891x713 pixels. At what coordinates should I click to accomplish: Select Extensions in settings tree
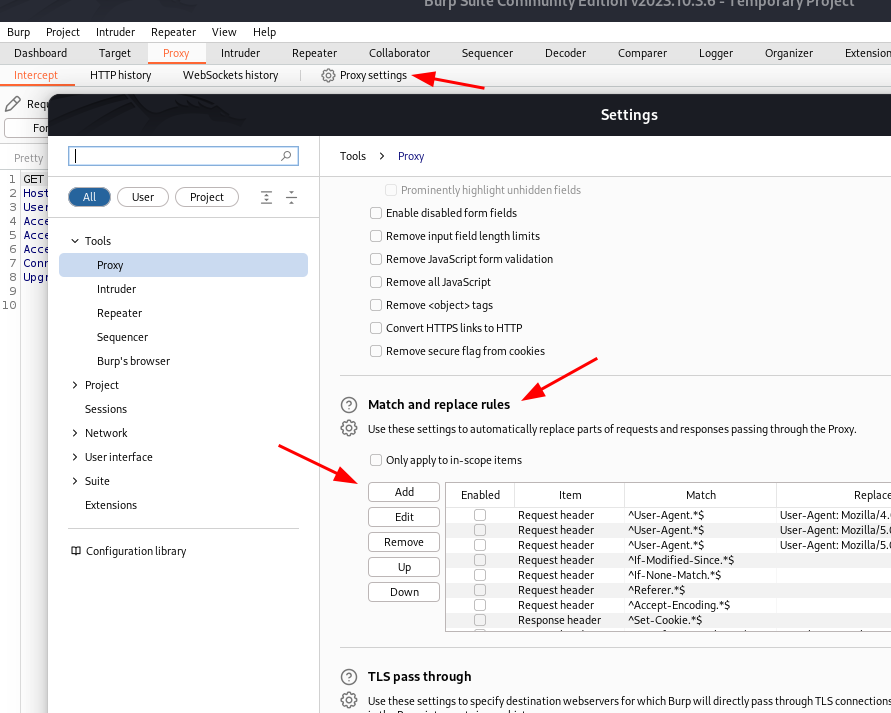pyautogui.click(x=111, y=505)
